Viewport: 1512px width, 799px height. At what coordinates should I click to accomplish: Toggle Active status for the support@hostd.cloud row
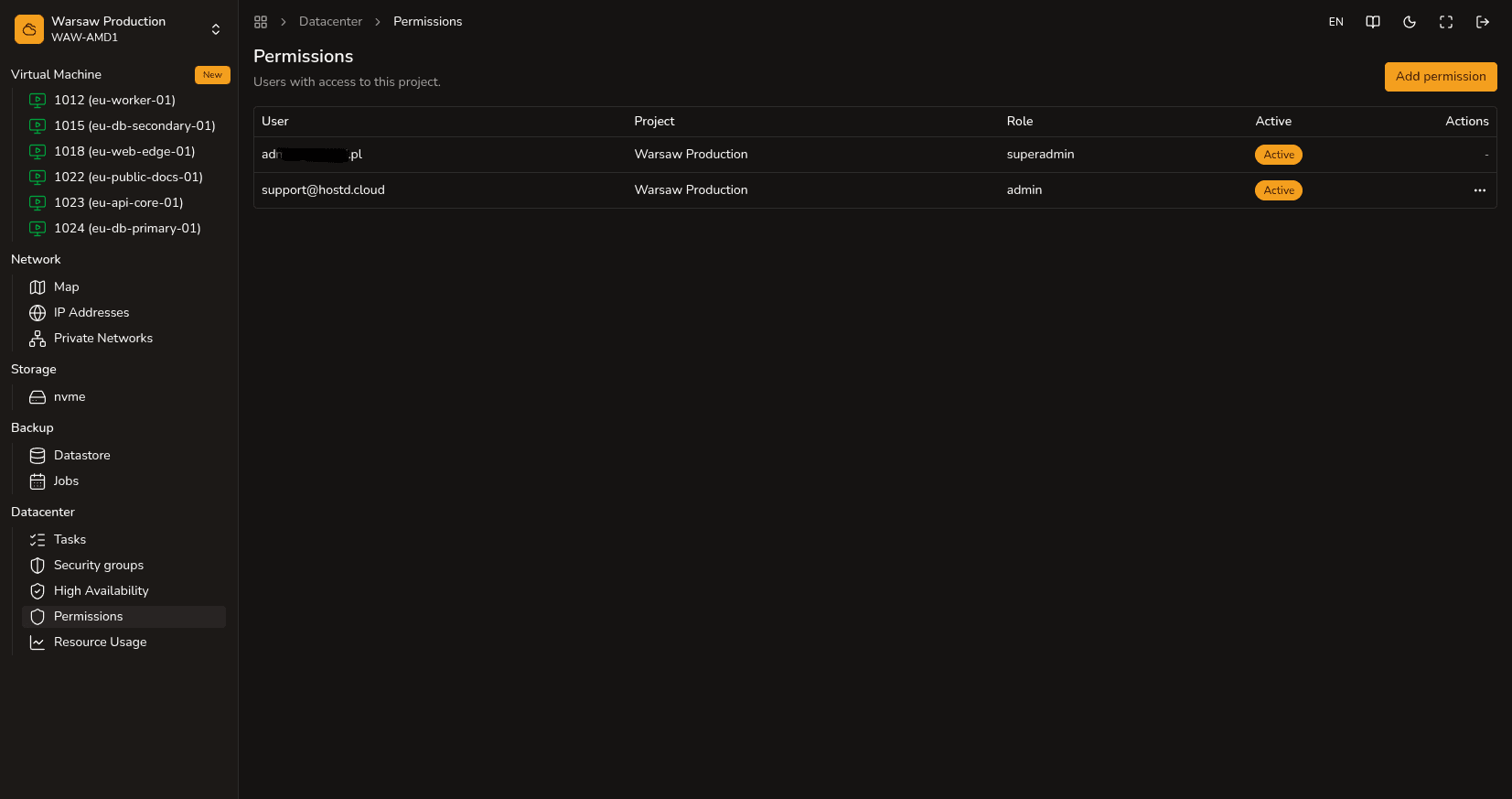click(x=1278, y=190)
